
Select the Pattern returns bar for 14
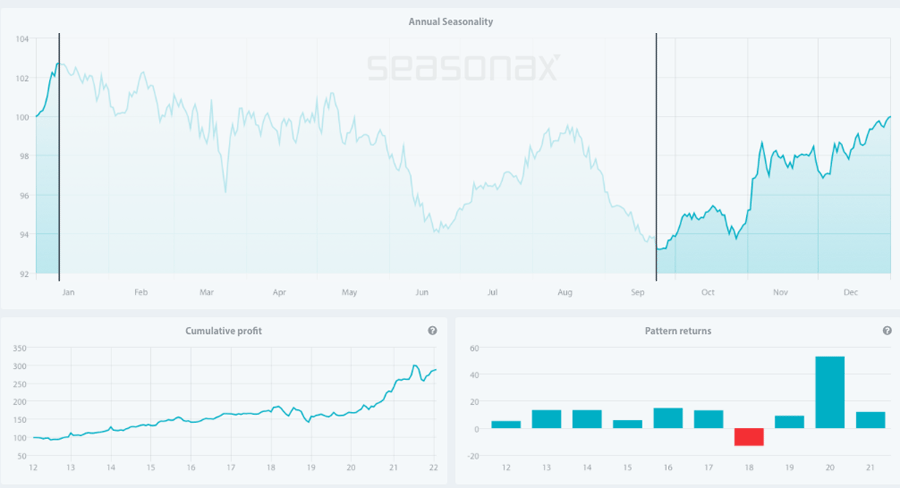click(x=587, y=420)
